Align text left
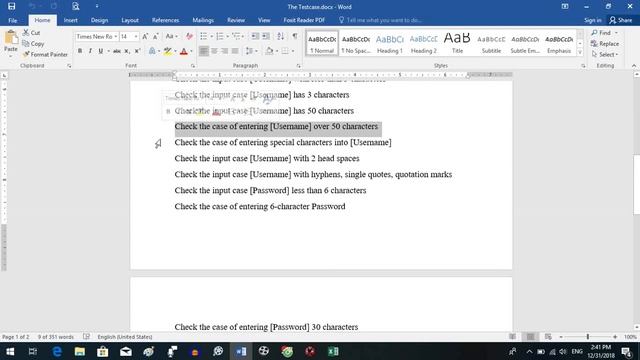This screenshot has width=640, height=360. [x=204, y=51]
